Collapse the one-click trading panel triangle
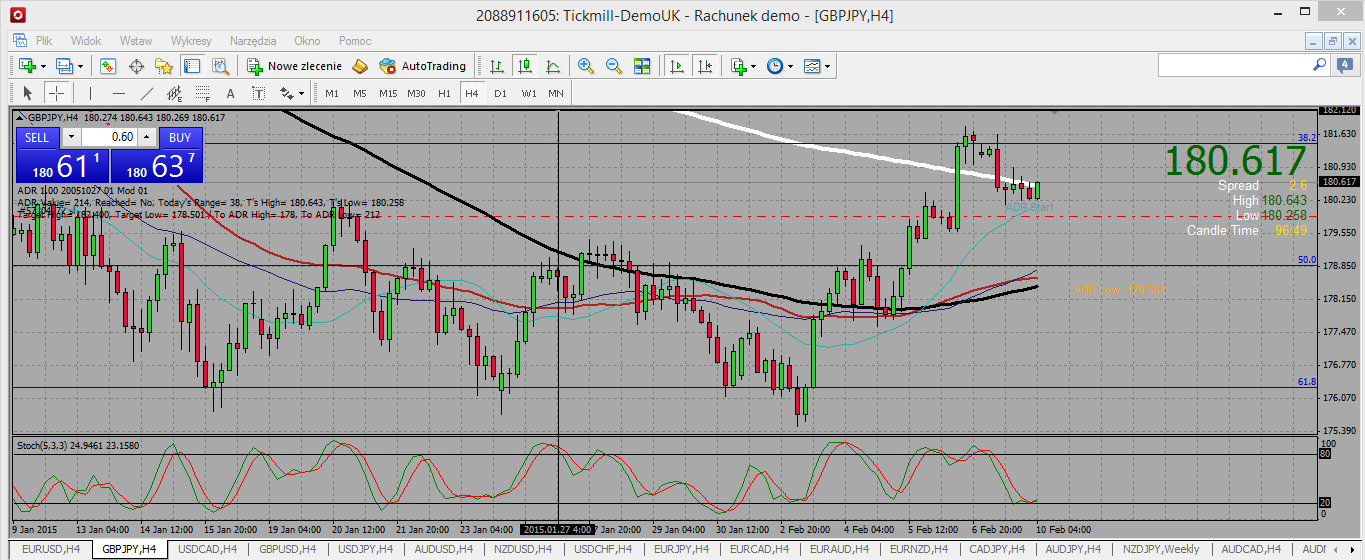The height and width of the screenshot is (560, 1365). pyautogui.click(x=20, y=118)
